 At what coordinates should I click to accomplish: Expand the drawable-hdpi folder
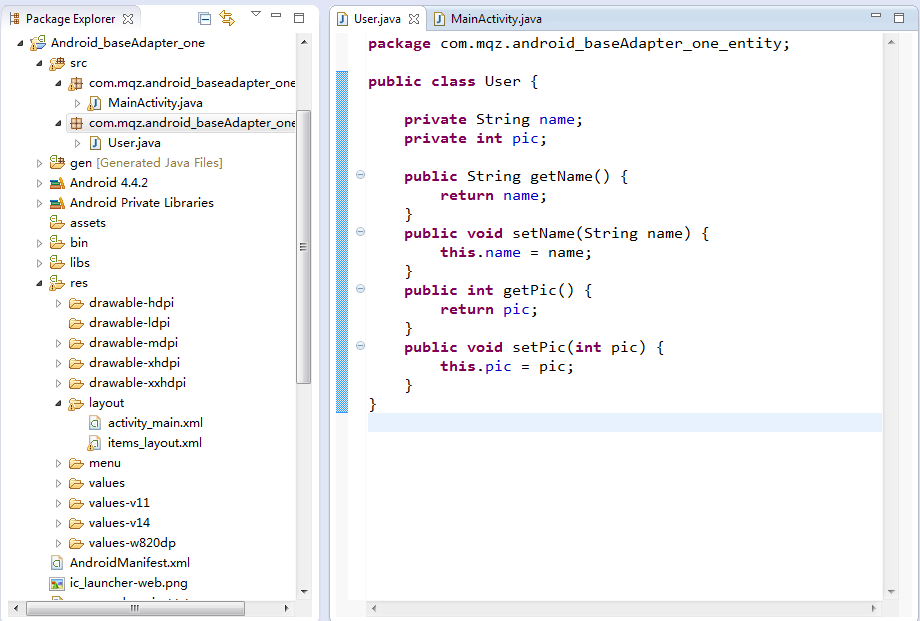[59, 303]
